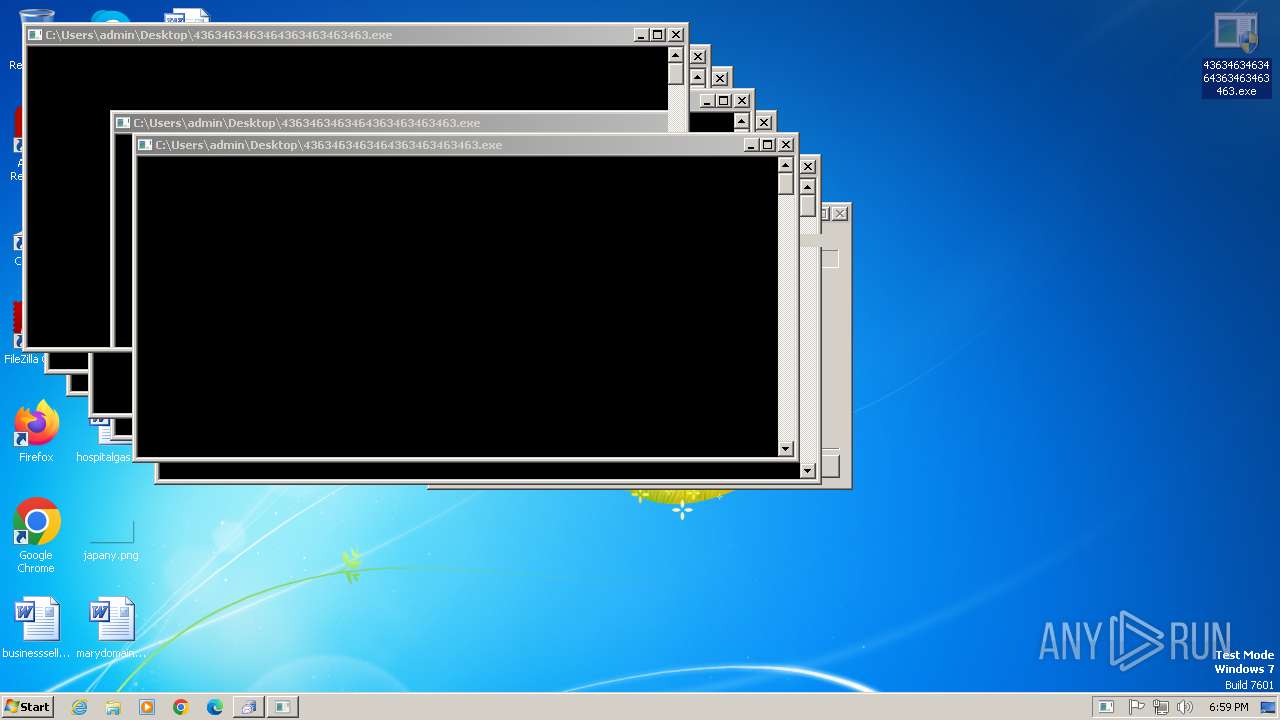Close the rightmost background window behind consoles
Screen dimensions: 1280x720
840,213
